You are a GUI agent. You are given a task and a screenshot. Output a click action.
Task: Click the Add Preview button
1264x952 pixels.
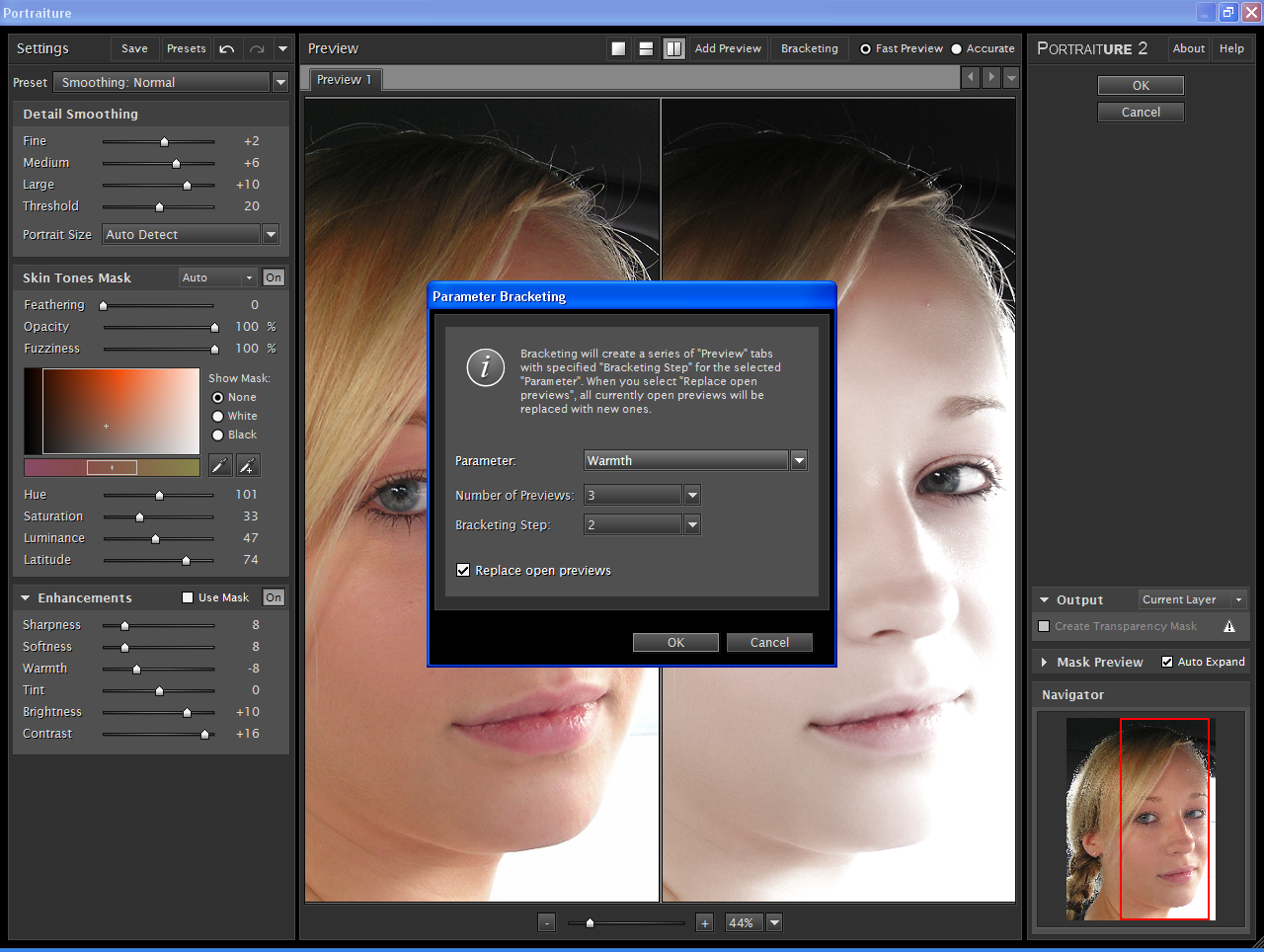click(728, 48)
